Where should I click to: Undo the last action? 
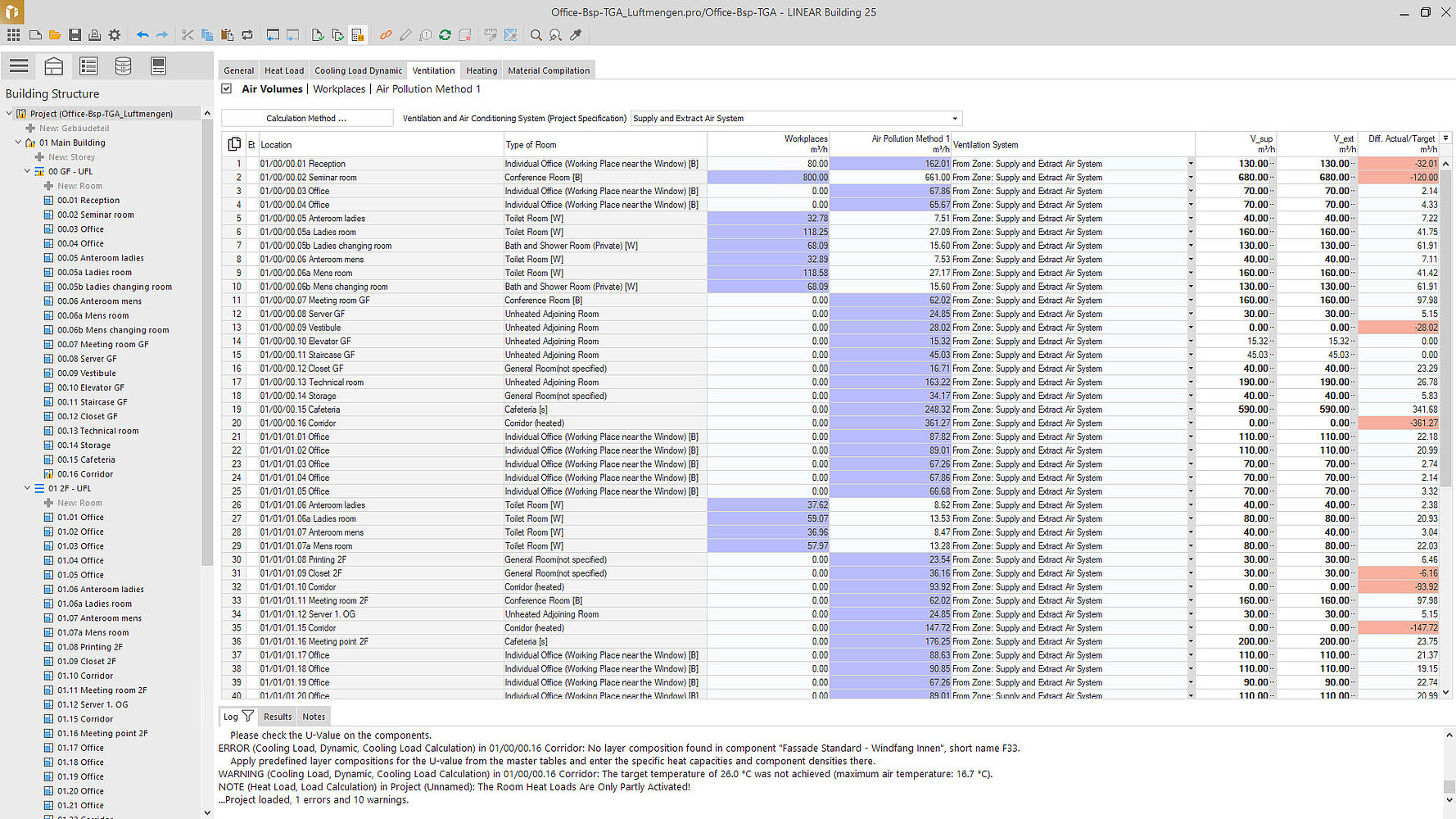click(142, 35)
